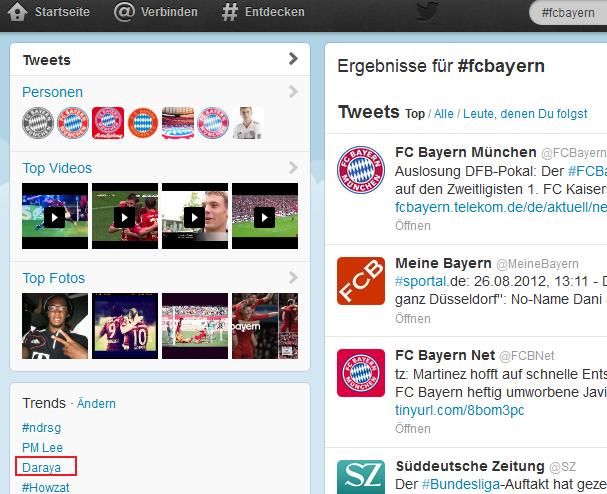Select the red square Bayern avatar
Image resolution: width=607 pixels, height=494 pixels.
pyautogui.click(x=108, y=123)
